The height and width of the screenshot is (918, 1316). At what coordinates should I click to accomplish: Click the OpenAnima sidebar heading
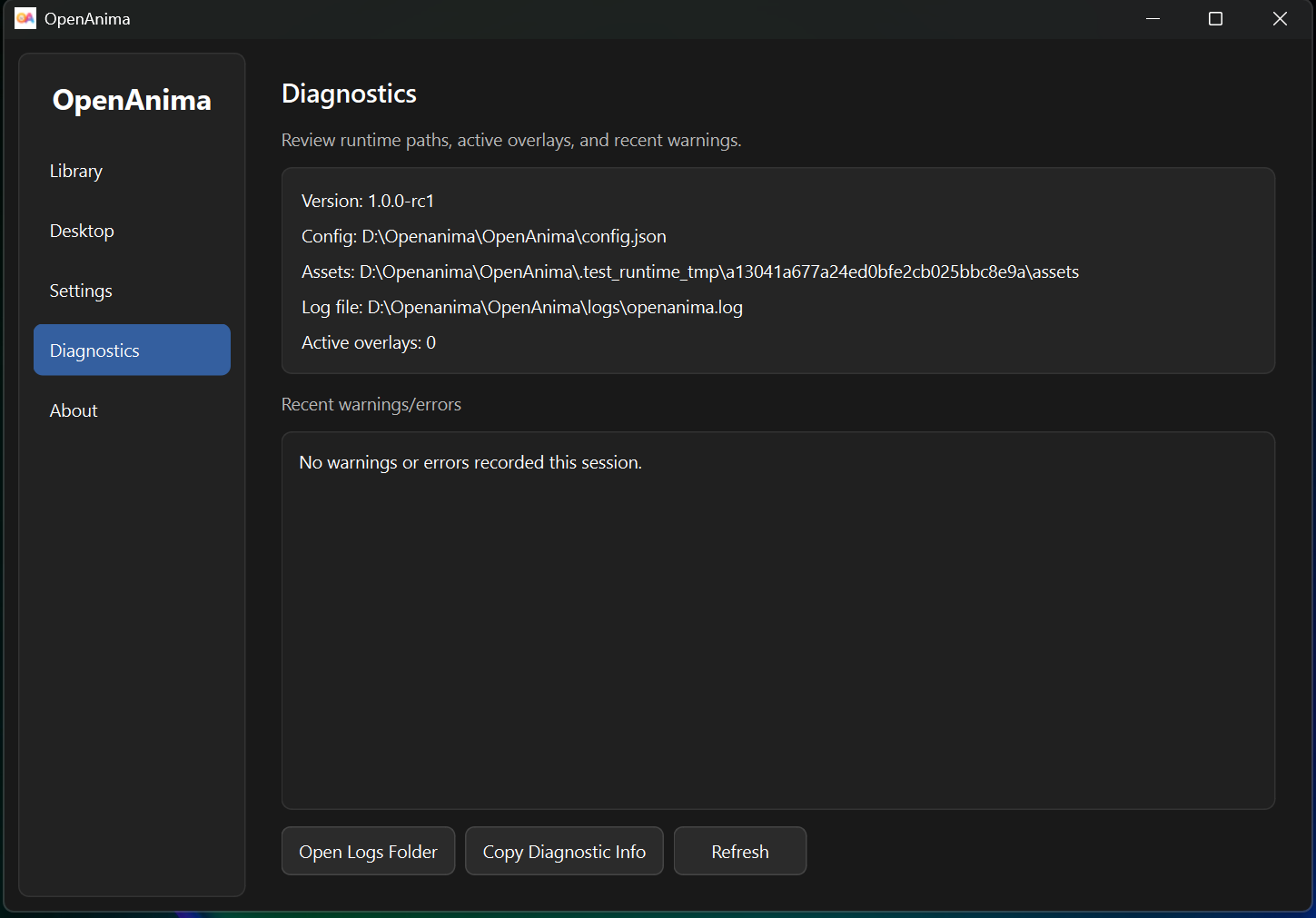(132, 100)
